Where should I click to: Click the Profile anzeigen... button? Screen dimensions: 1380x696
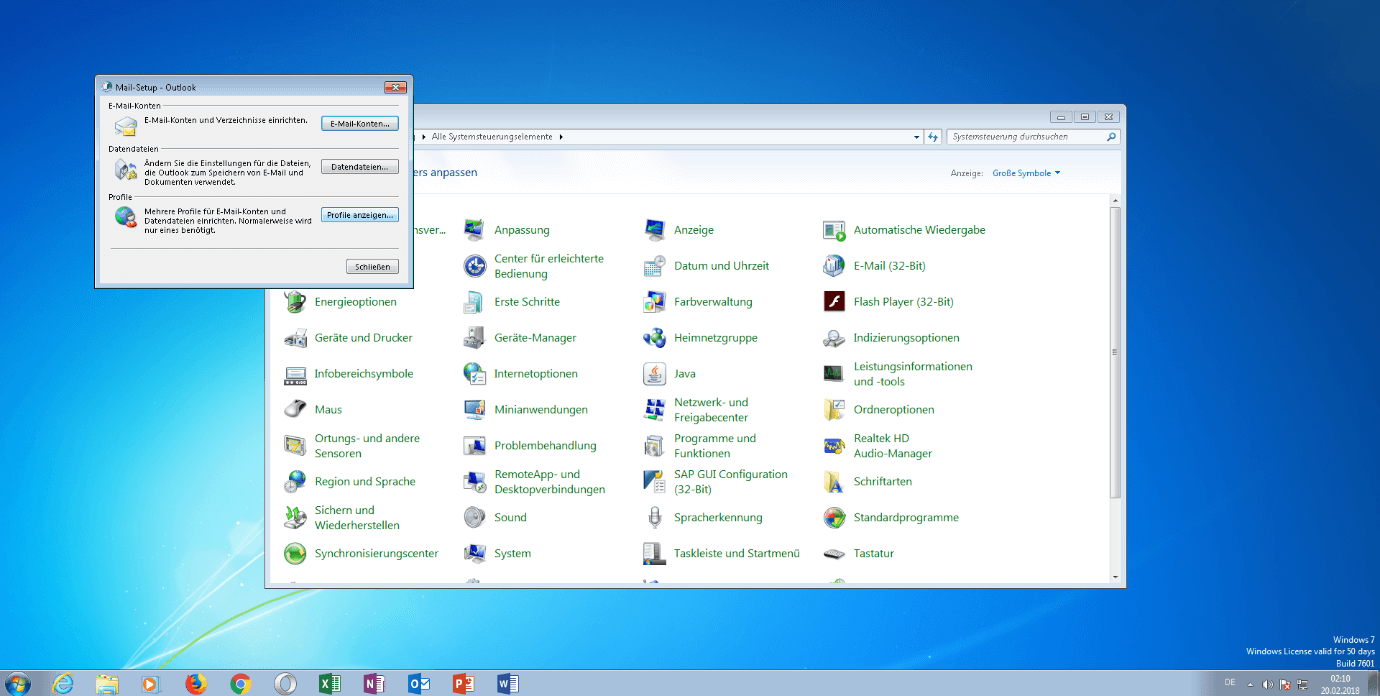[360, 215]
